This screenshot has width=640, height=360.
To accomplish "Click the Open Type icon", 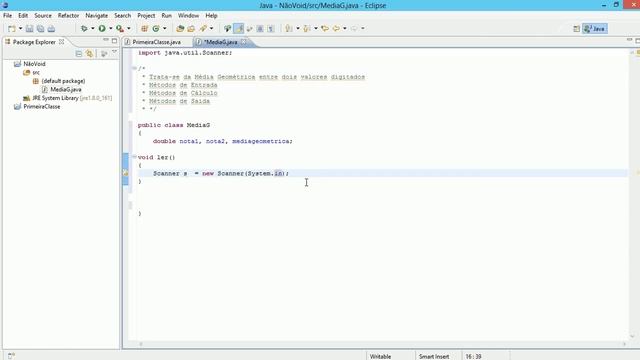I will coord(180,29).
